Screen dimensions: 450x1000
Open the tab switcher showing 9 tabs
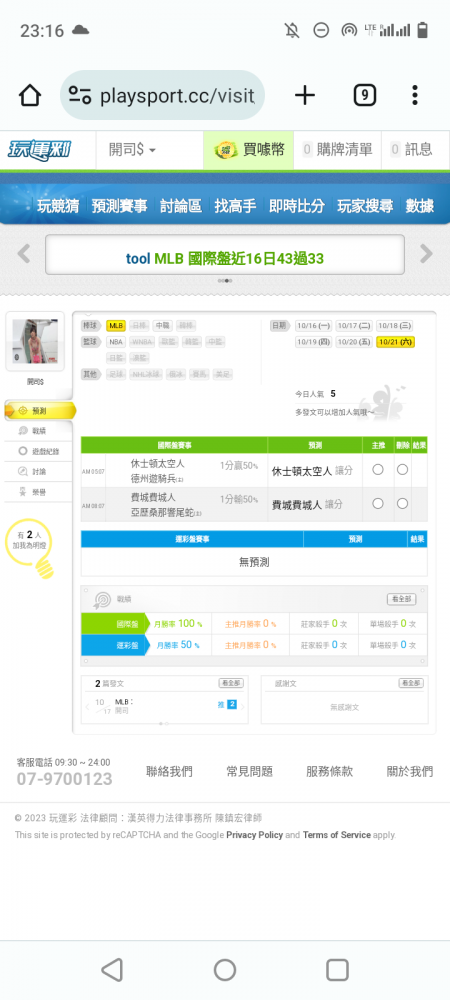[x=365, y=96]
